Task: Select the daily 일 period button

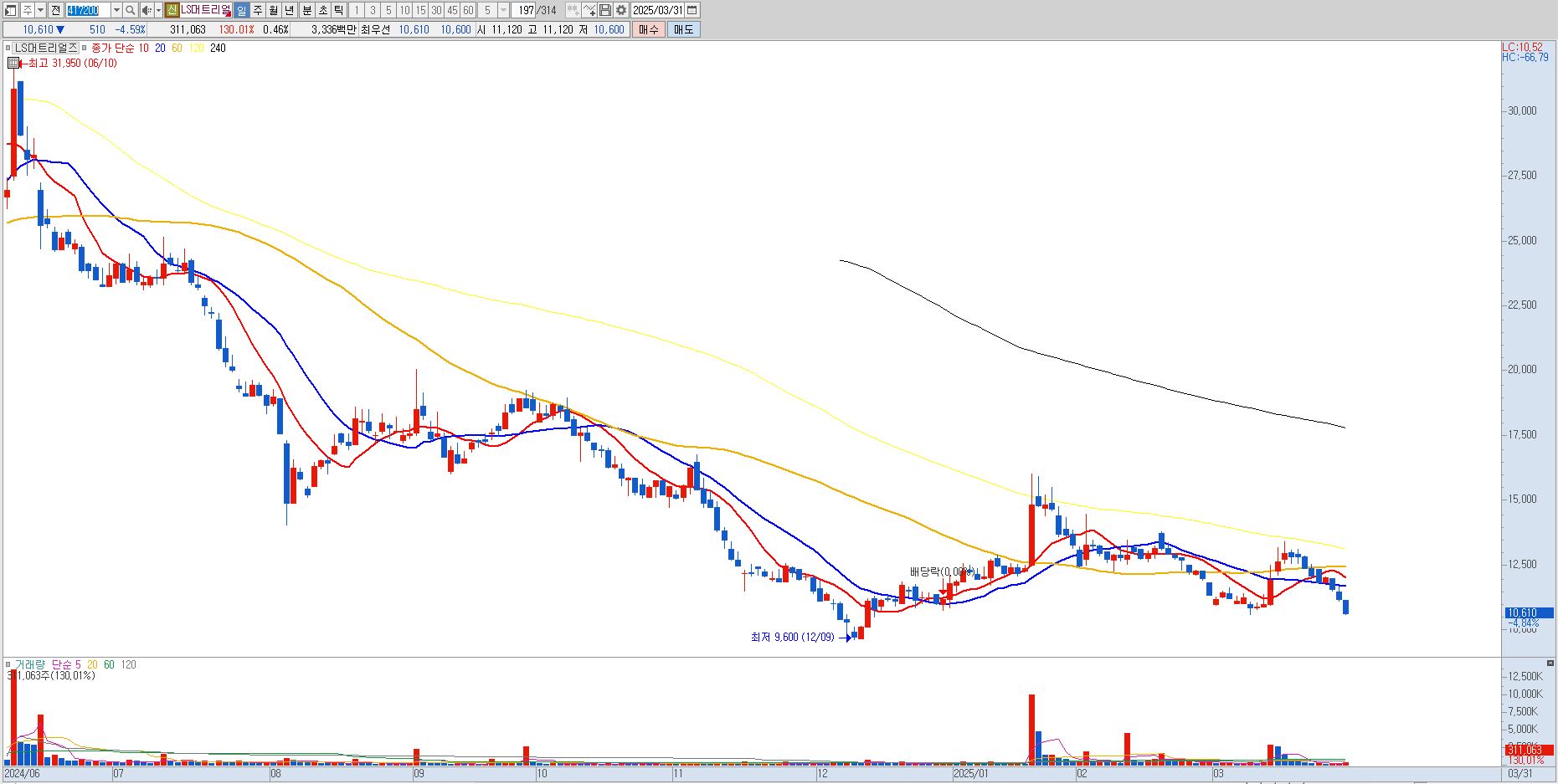Action: tap(241, 10)
